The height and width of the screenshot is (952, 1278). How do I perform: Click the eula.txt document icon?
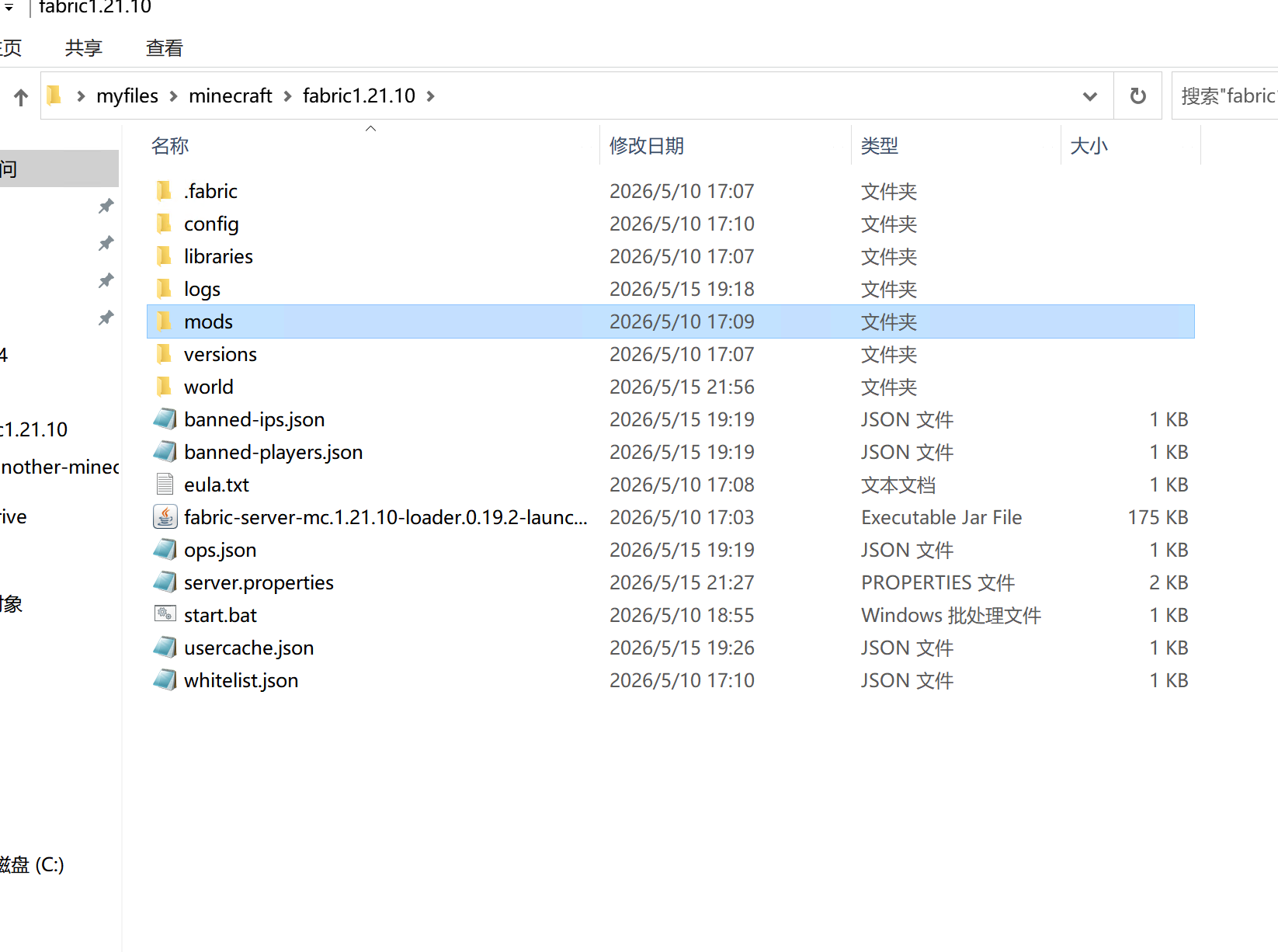pyautogui.click(x=165, y=485)
